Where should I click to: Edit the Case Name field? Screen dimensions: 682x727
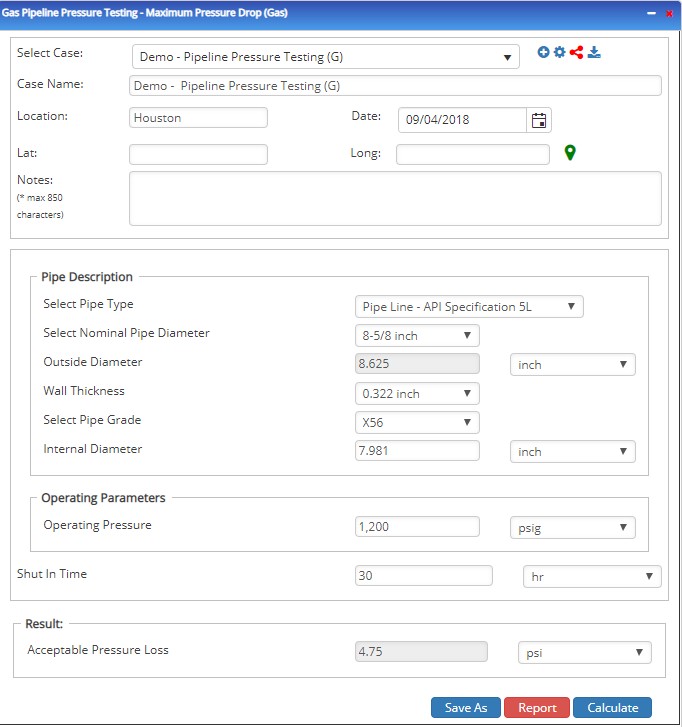[395, 86]
